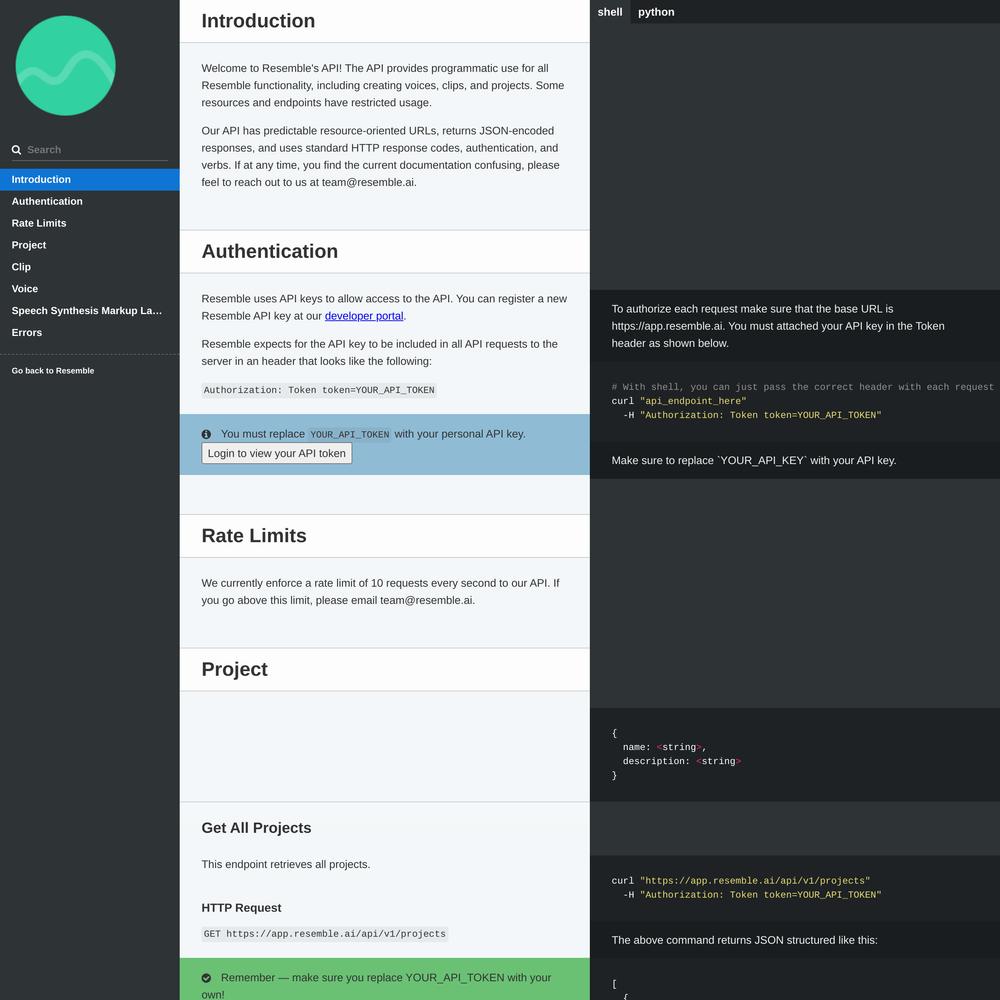Click the Authentication section heading
Image resolution: width=1000 pixels, height=1000 pixels.
click(x=270, y=251)
